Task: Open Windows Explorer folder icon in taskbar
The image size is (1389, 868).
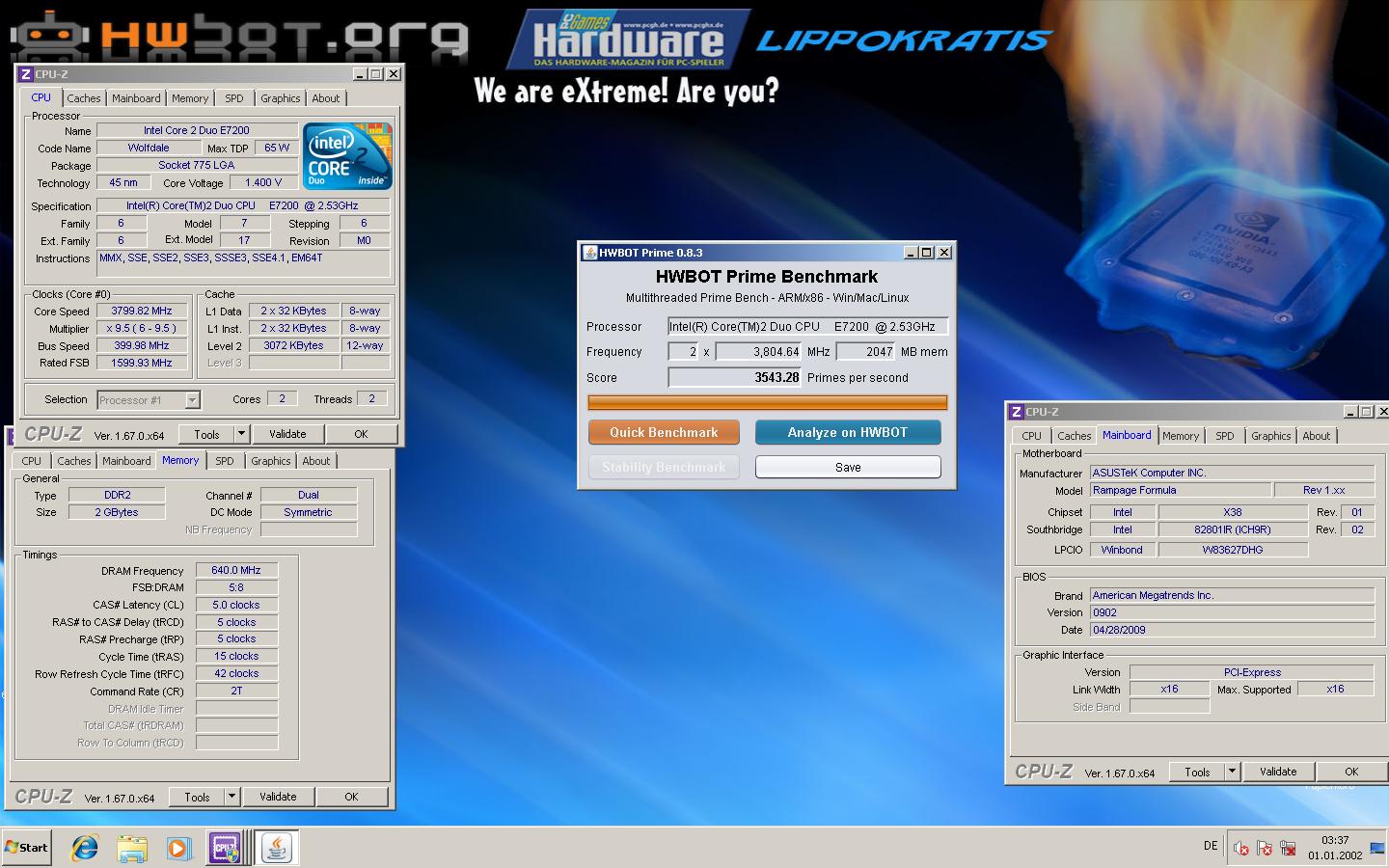Action: pyautogui.click(x=131, y=848)
